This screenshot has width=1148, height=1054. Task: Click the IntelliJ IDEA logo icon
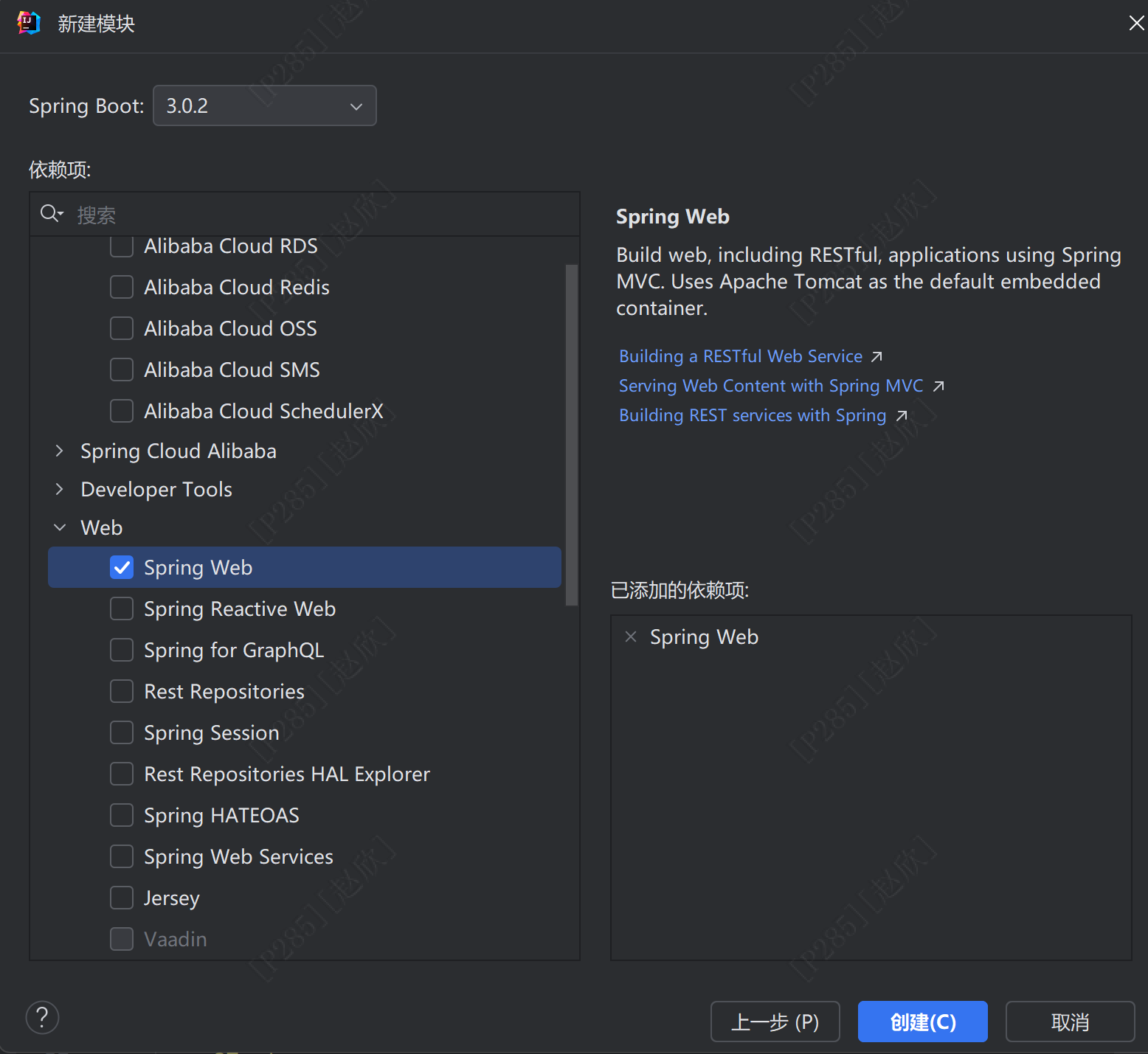pyautogui.click(x=29, y=23)
